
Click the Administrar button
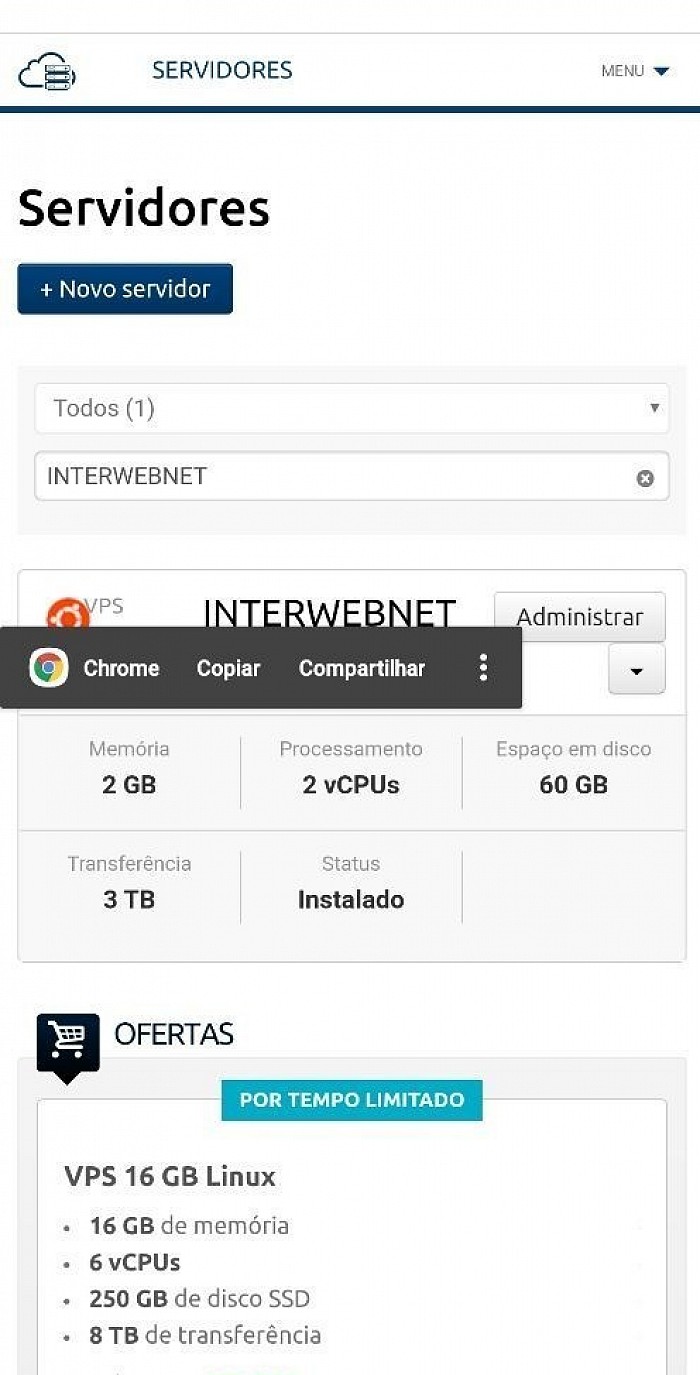pos(580,616)
